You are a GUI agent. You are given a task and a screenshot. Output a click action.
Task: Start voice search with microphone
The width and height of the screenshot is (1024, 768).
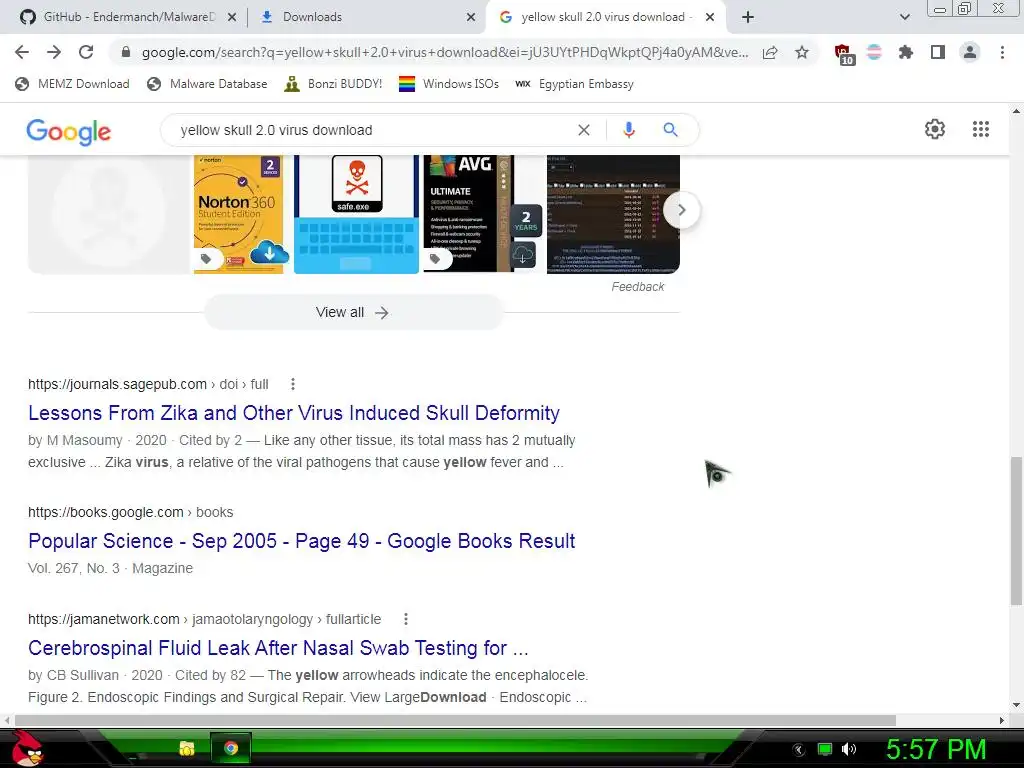coord(629,130)
